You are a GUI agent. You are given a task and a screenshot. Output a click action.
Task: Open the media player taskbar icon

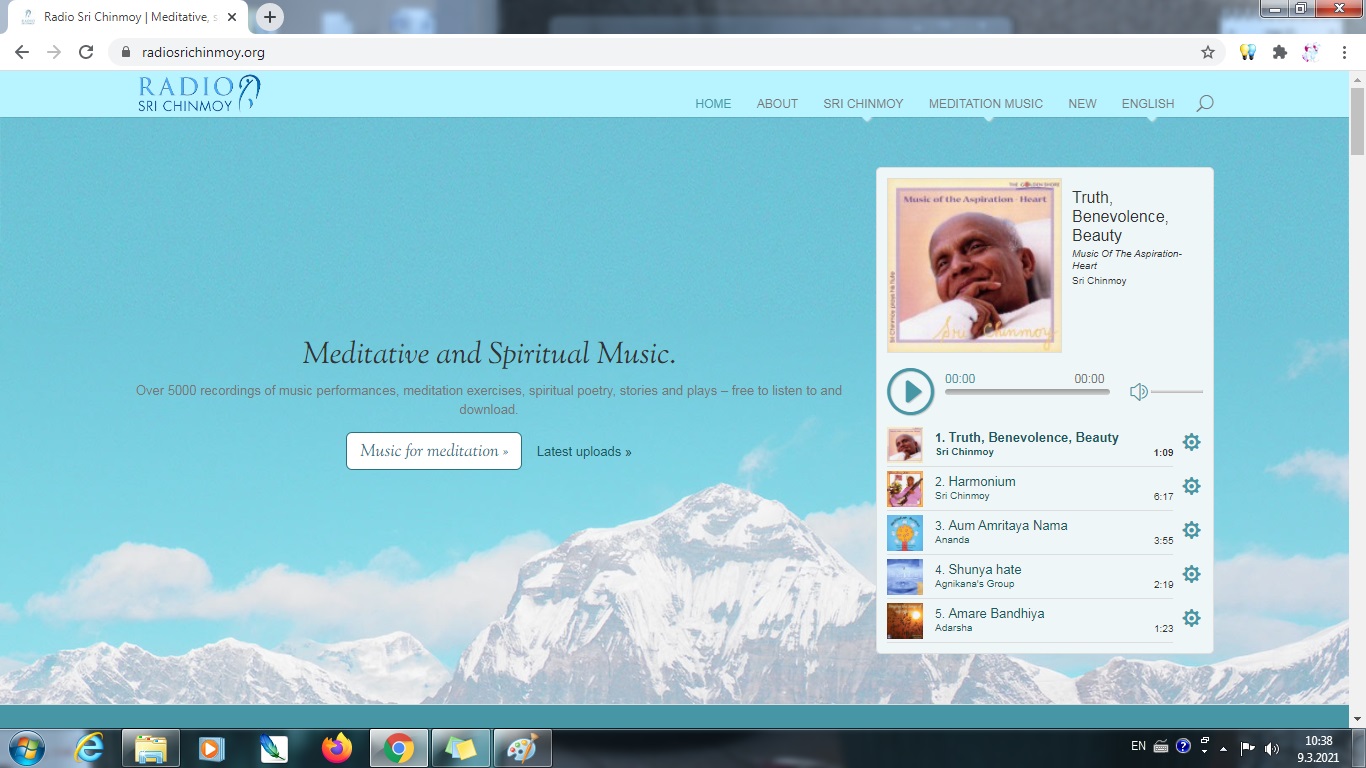click(x=211, y=748)
